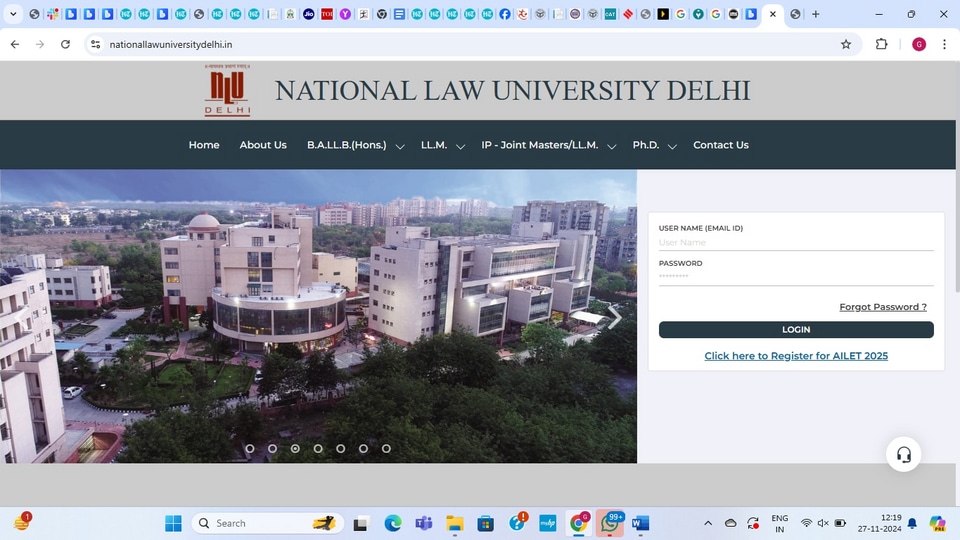Click the browser address bar URL

point(171,44)
